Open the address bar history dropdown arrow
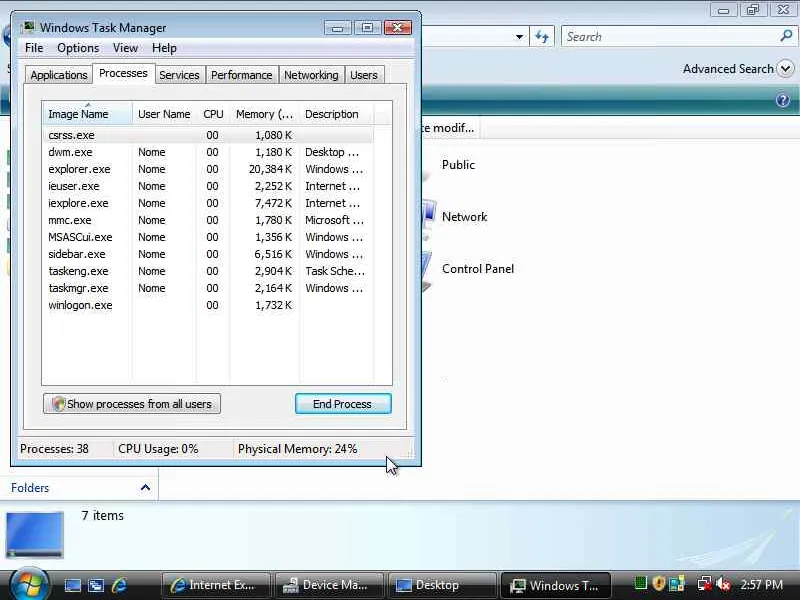The width and height of the screenshot is (800, 600). coord(519,37)
